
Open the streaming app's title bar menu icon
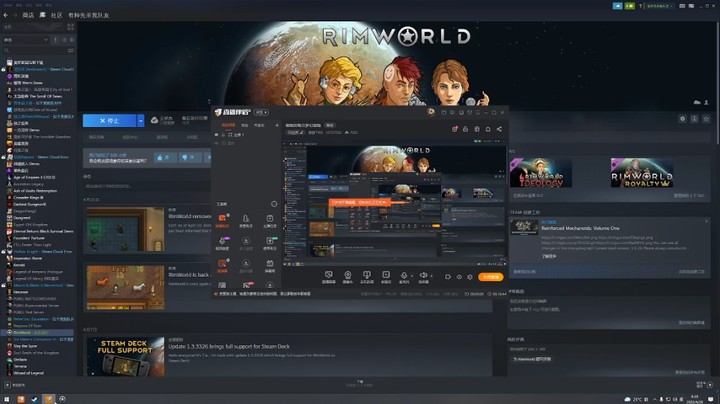(x=478, y=112)
